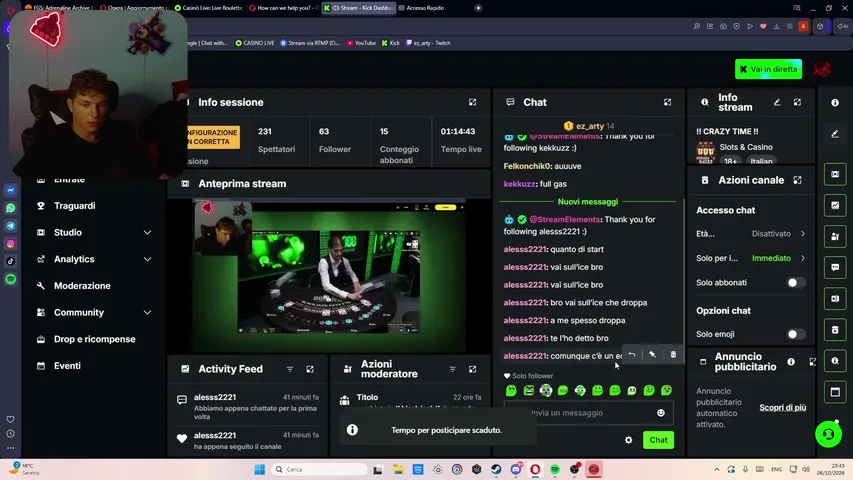Viewport: 853px width, 480px height.
Task: Expand the Azioni canale panel
Action: coord(797,180)
